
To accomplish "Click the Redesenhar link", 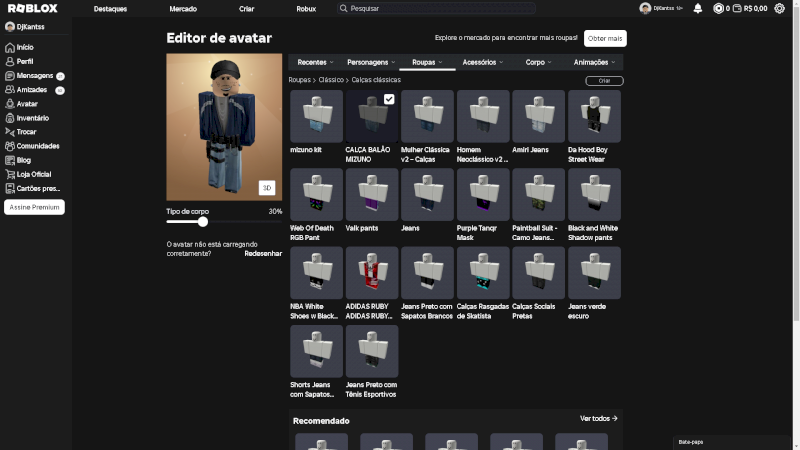I will click(263, 254).
